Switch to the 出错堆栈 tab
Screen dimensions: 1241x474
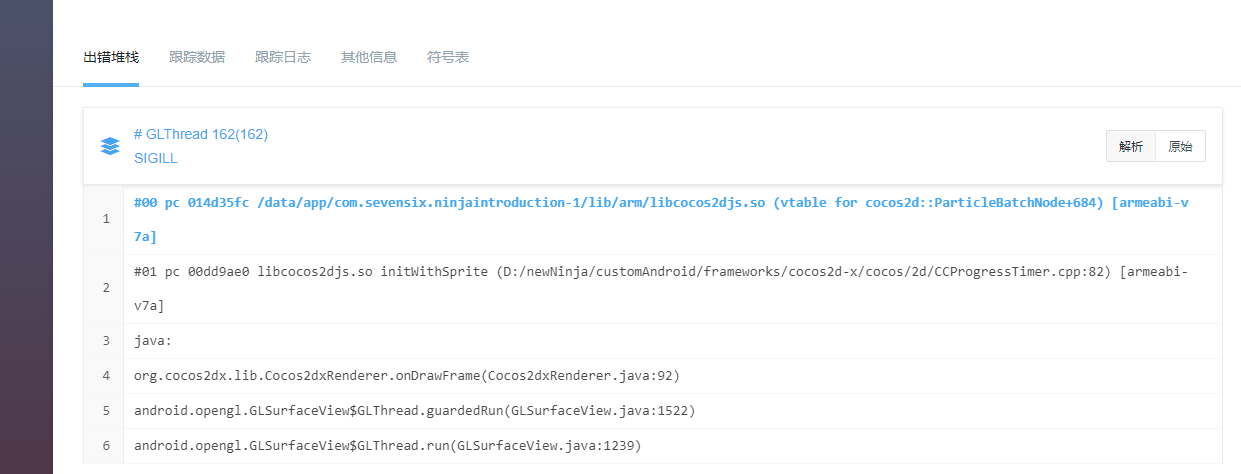[x=111, y=57]
